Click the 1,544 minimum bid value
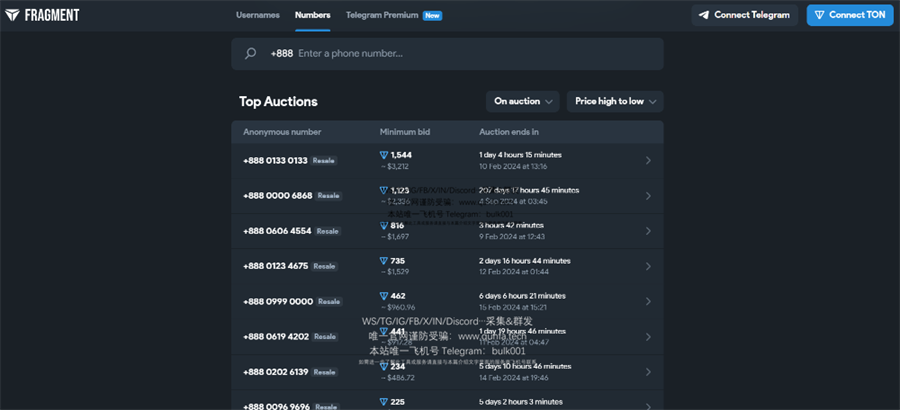This screenshot has height=410, width=900. pos(401,155)
